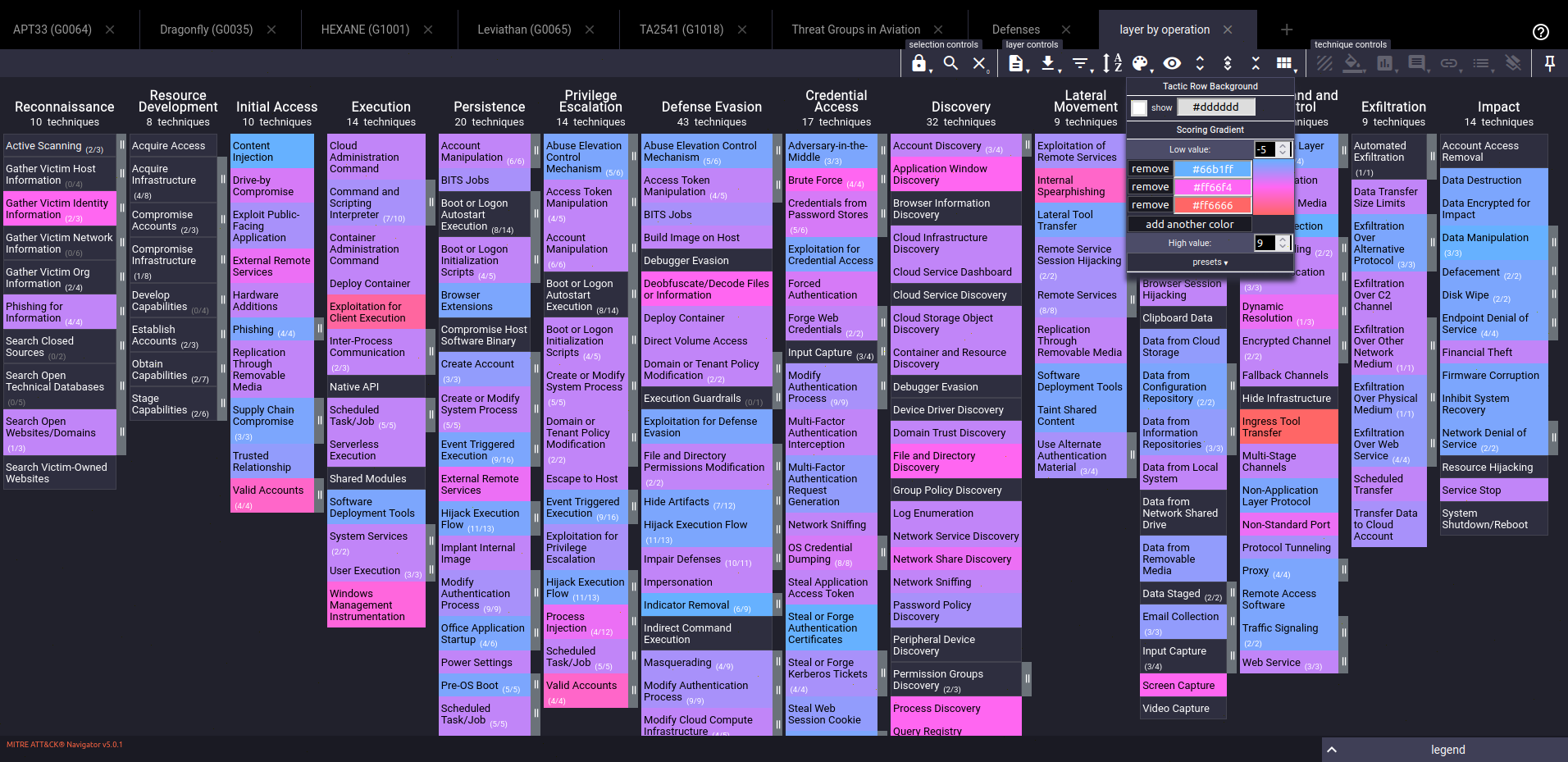
Task: Enable the tactic row background show checkbox
Action: [x=1139, y=107]
